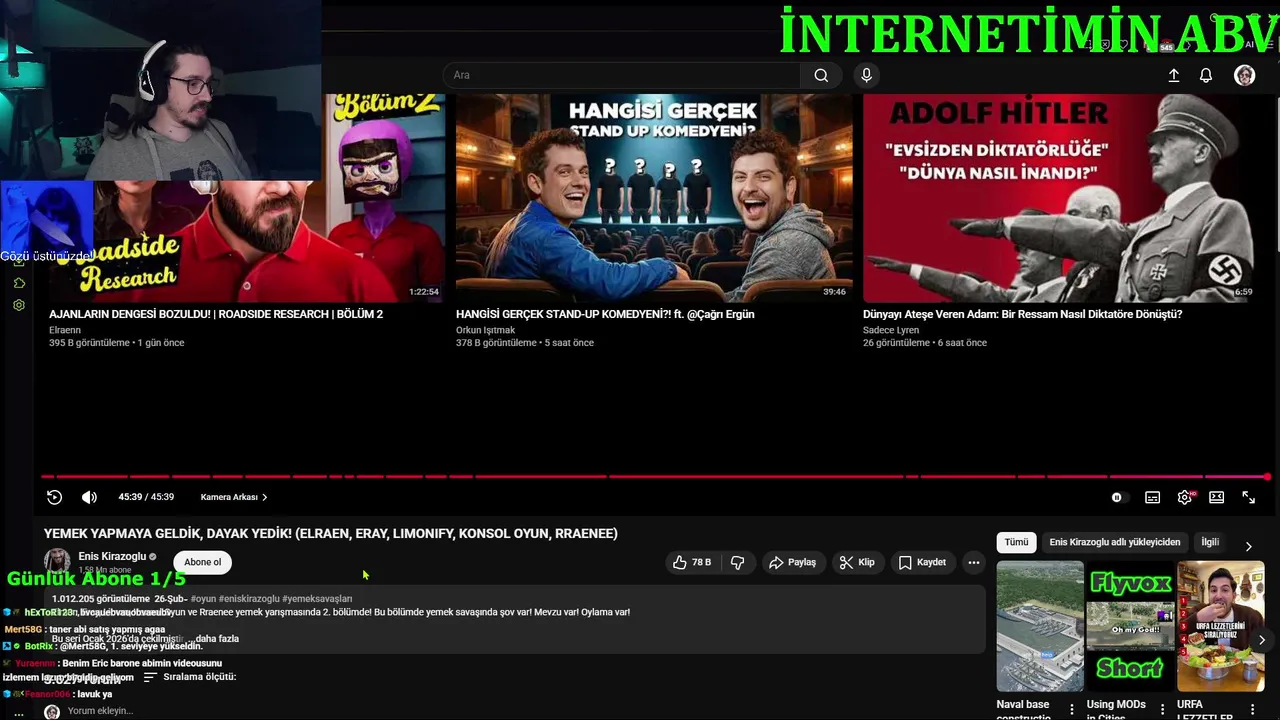The height and width of the screenshot is (720, 1280).
Task: Share the video via Paylaş
Action: [x=792, y=562]
